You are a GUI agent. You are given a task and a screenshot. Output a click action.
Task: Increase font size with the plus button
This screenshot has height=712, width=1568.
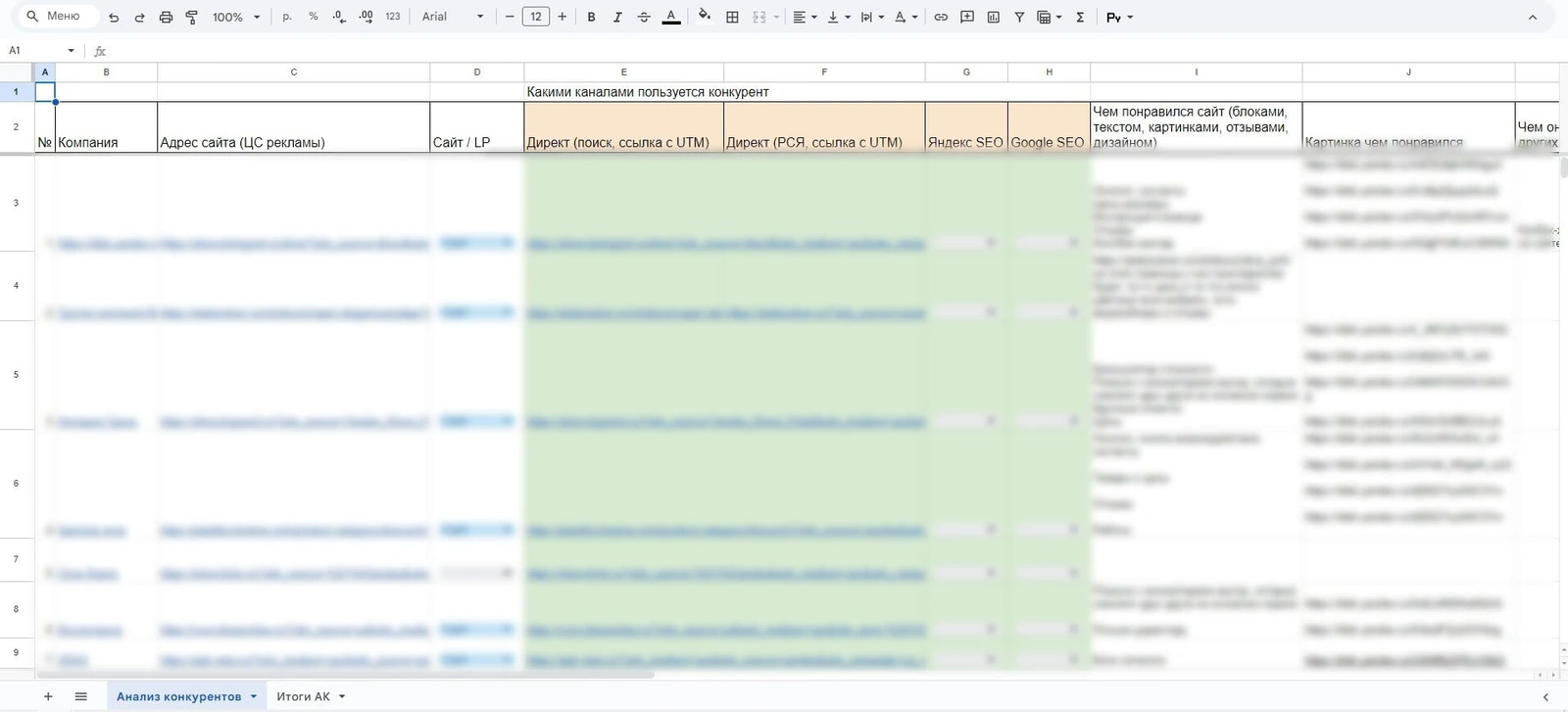coord(563,17)
